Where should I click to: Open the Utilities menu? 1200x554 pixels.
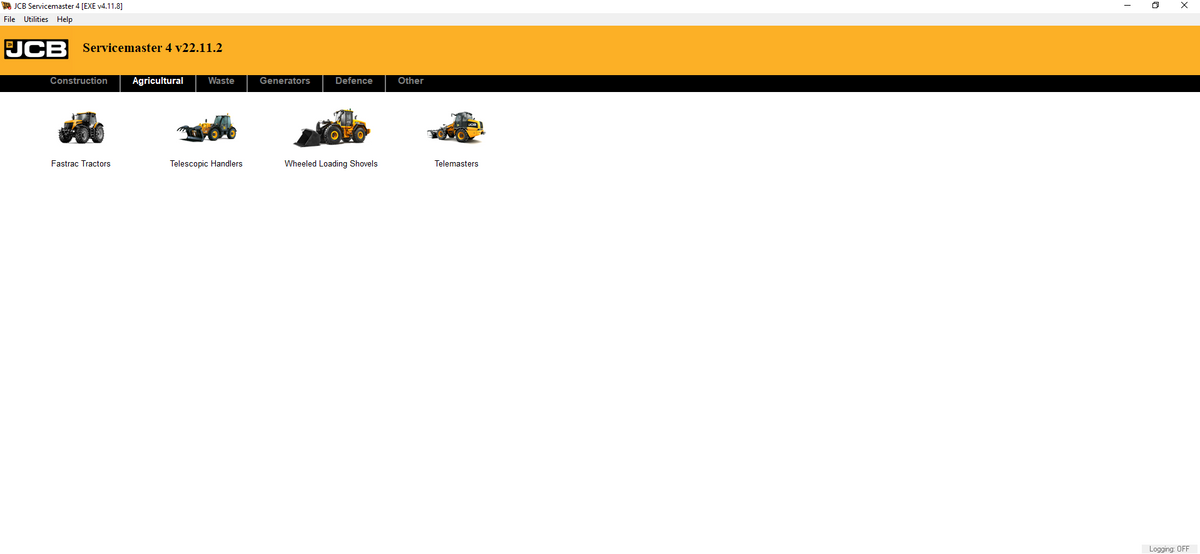coord(36,19)
